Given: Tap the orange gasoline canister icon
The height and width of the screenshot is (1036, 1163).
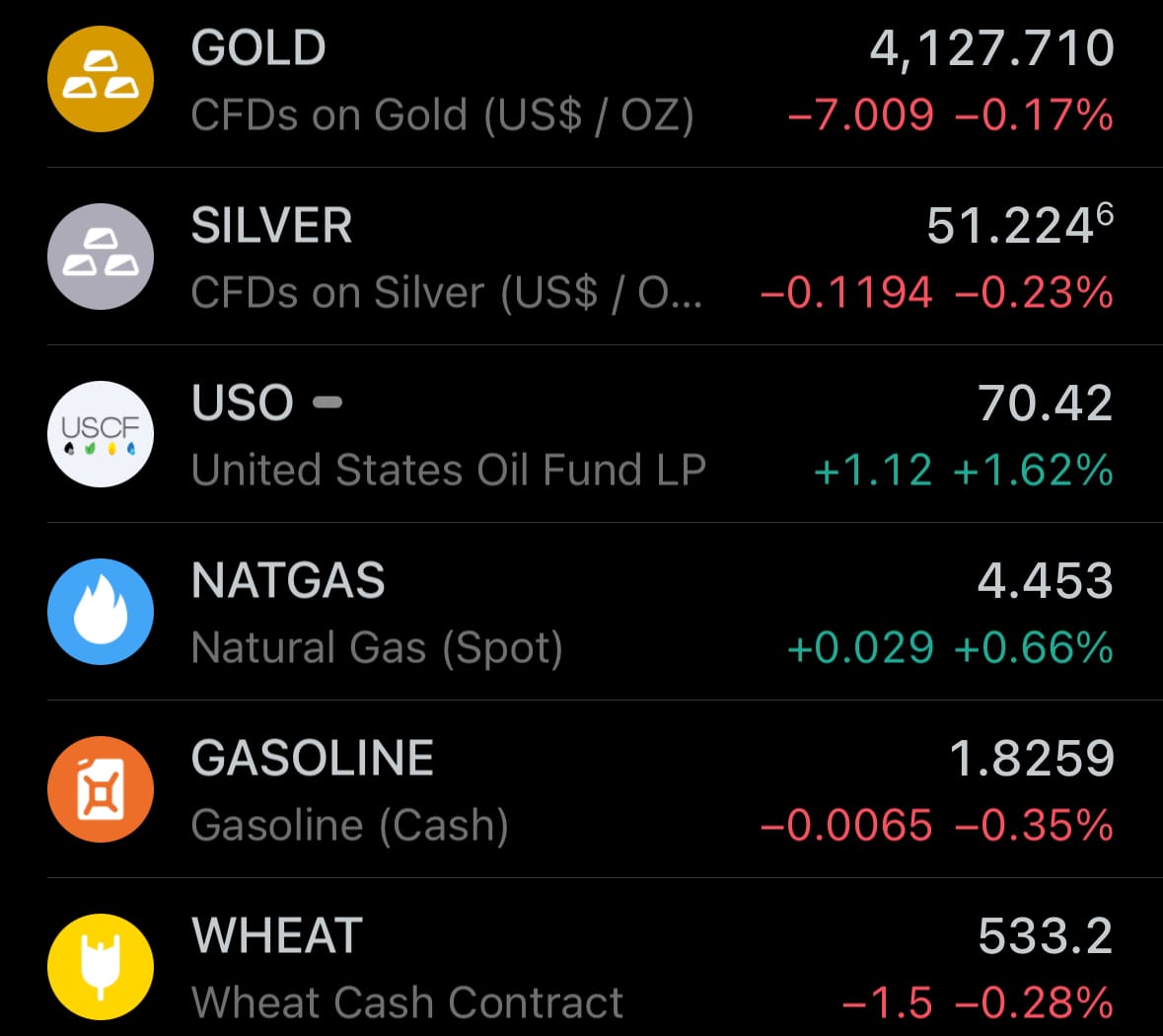Looking at the screenshot, I should [101, 789].
